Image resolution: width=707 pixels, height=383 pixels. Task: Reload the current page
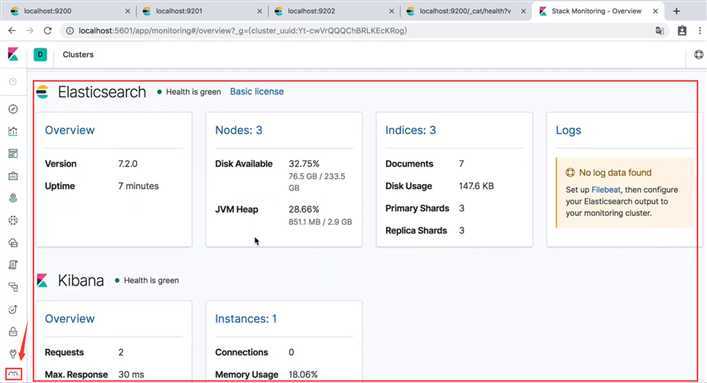point(47,31)
